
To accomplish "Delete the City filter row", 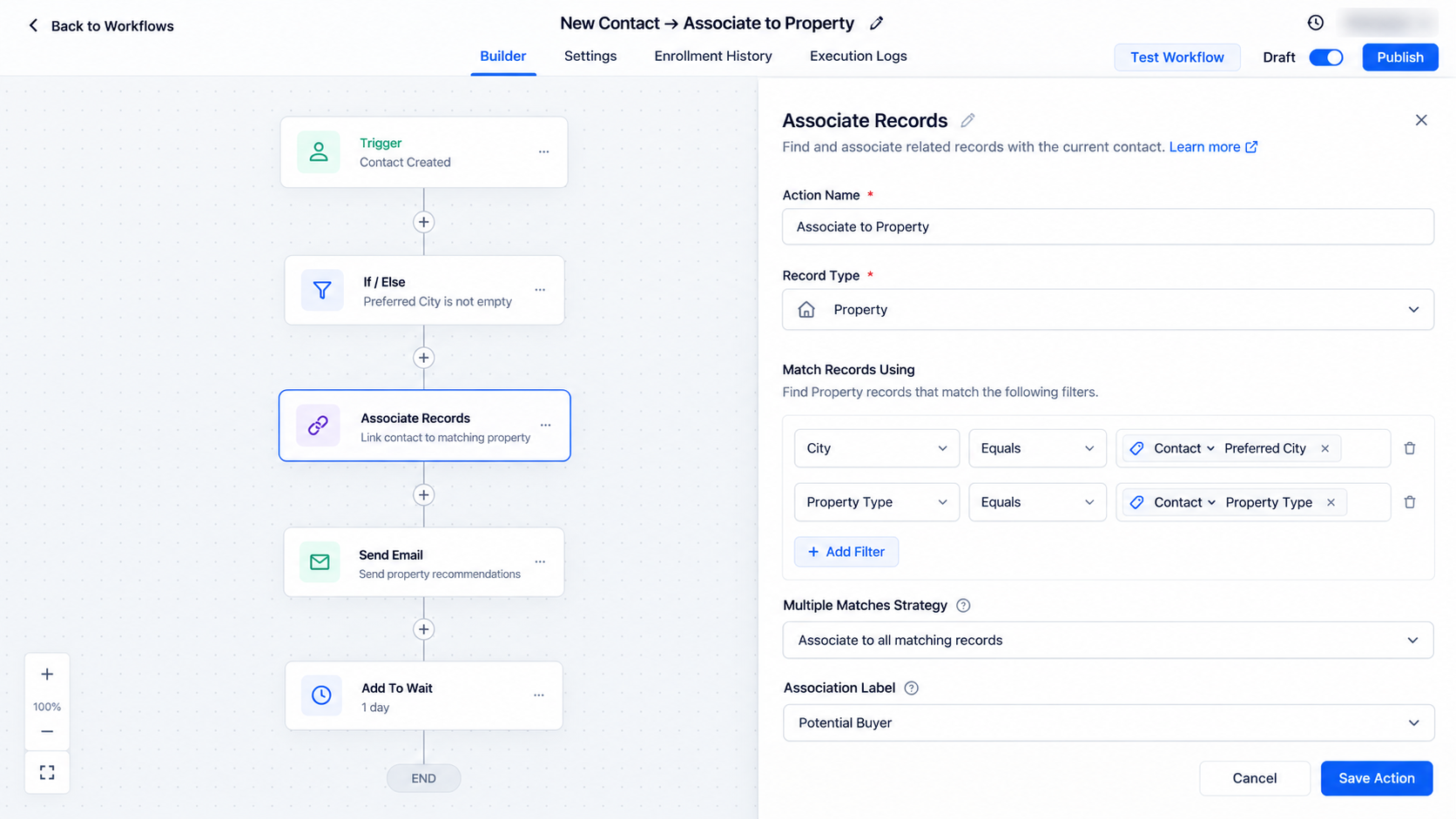I will click(1410, 448).
